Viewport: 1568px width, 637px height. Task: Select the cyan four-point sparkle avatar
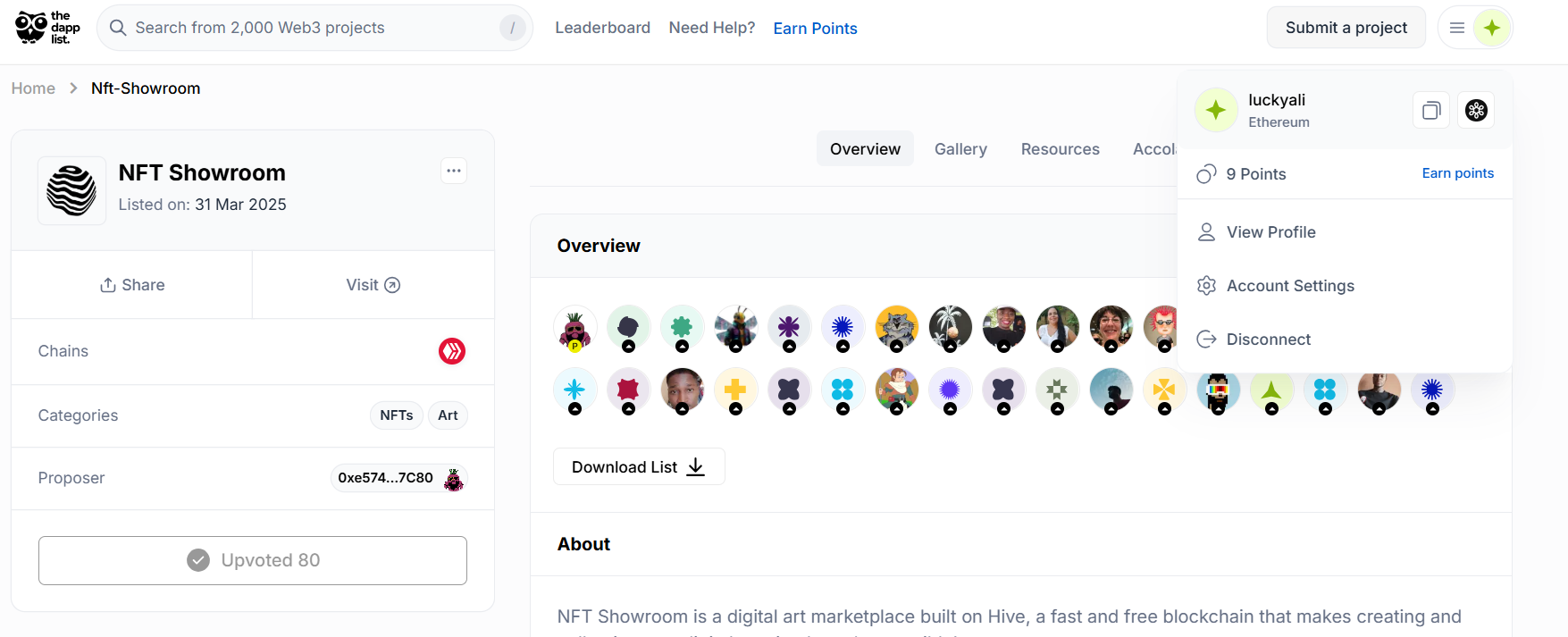coord(575,390)
